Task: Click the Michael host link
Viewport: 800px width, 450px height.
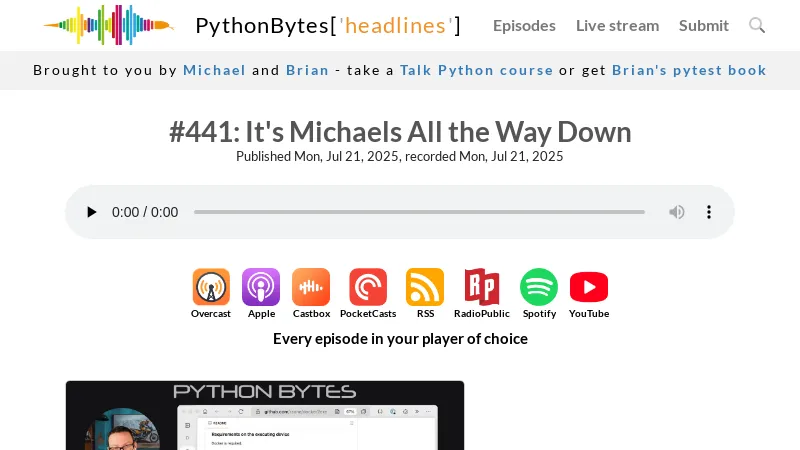Action: tap(214, 70)
